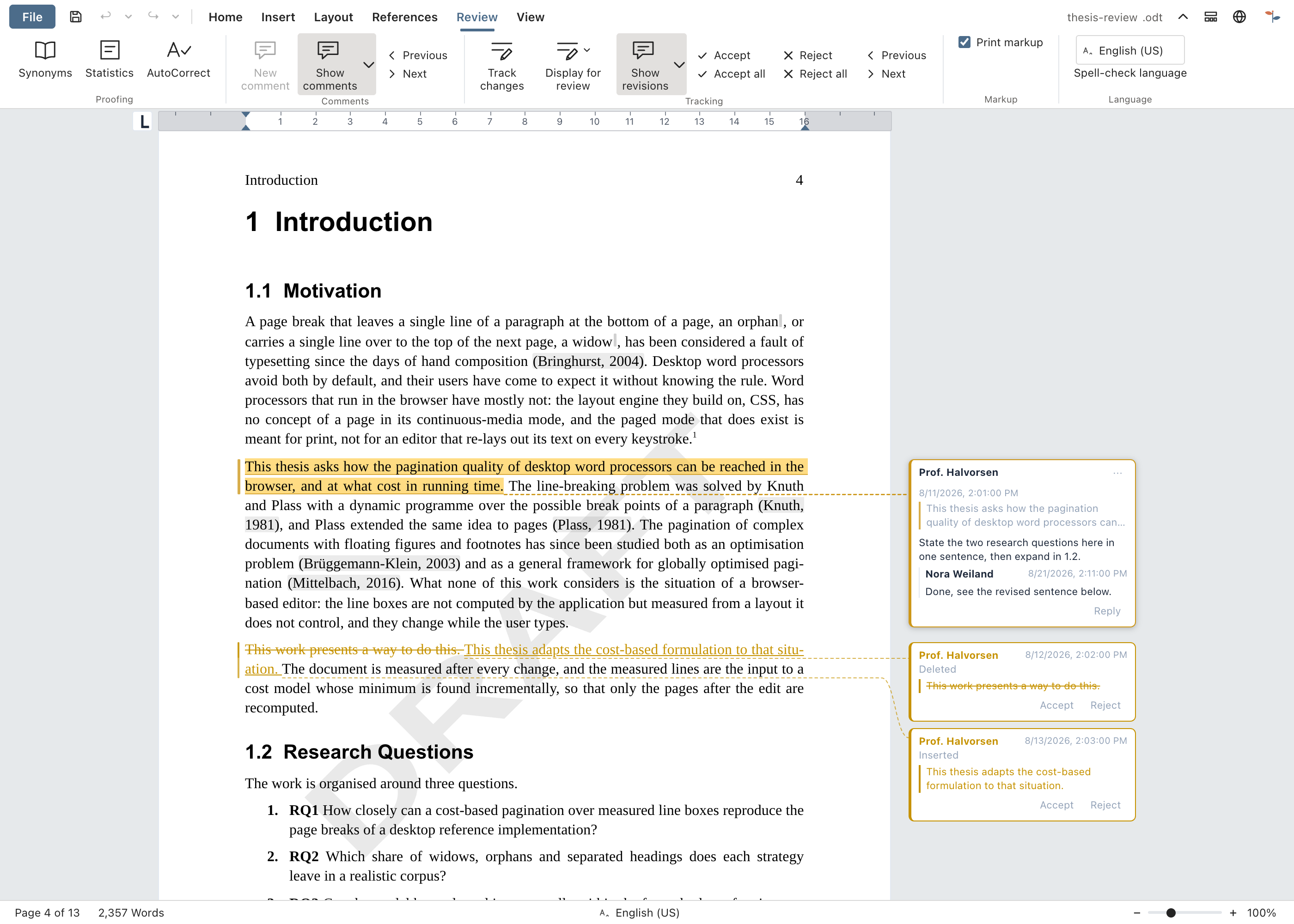This screenshot has height=924, width=1294.
Task: Go to the Next tracked change
Action: [886, 74]
